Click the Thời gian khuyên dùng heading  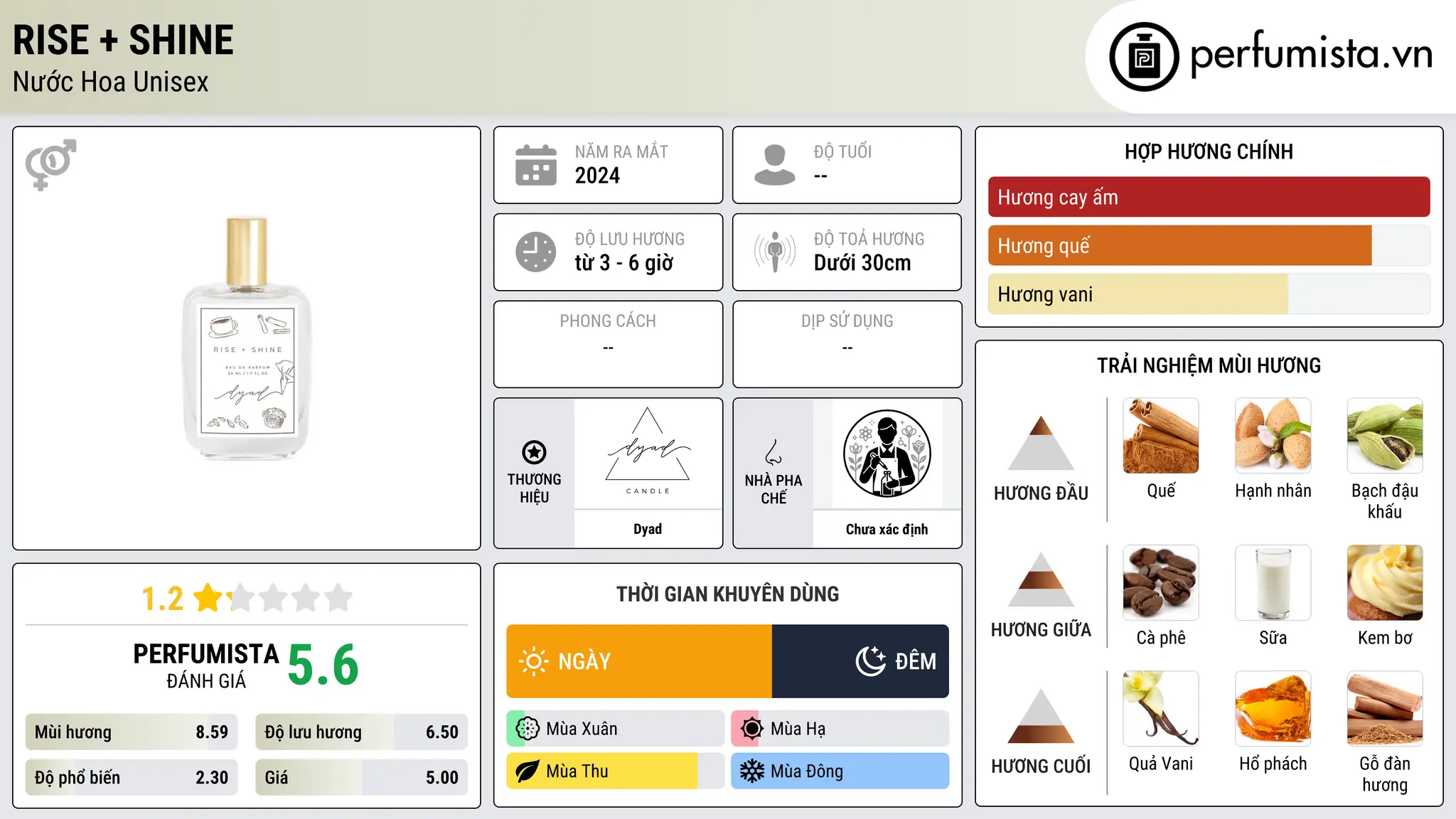(x=727, y=594)
